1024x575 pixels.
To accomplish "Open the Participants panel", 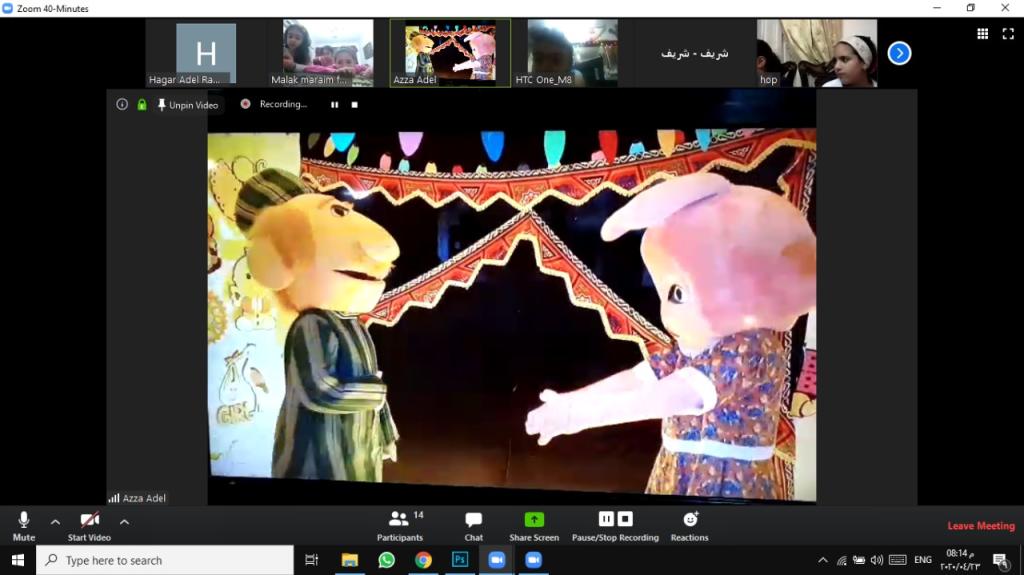I will [400, 526].
